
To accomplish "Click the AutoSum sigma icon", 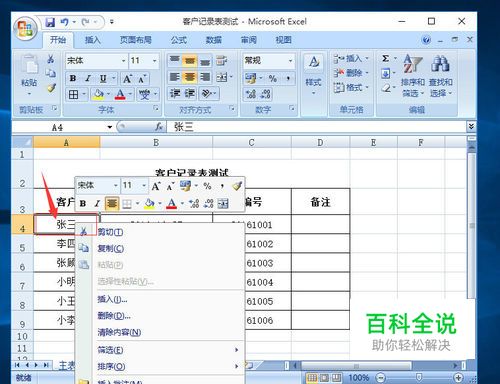I will 386,59.
